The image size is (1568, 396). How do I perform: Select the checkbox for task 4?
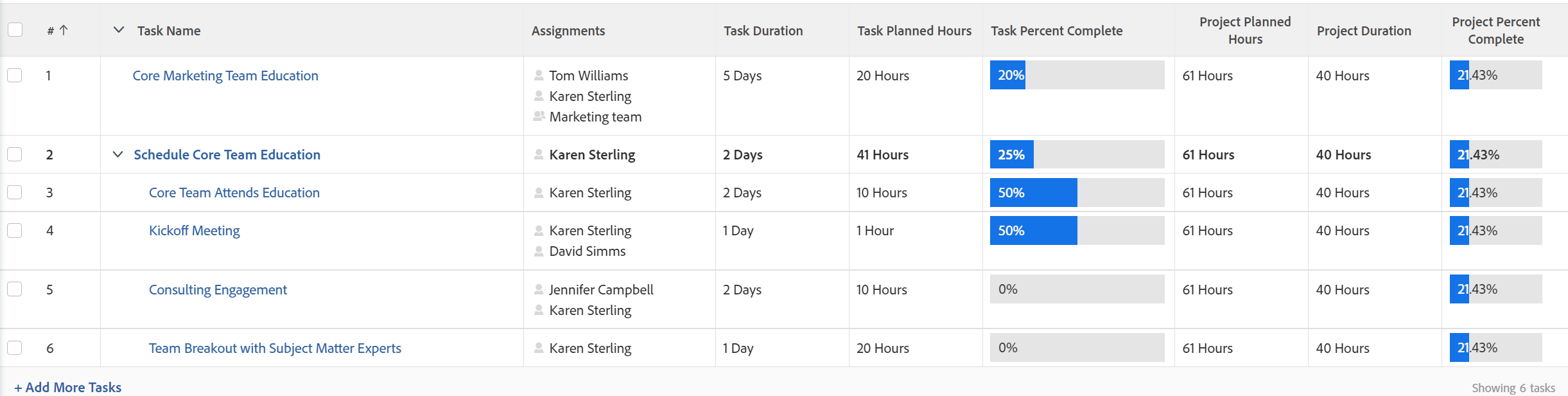tap(15, 230)
